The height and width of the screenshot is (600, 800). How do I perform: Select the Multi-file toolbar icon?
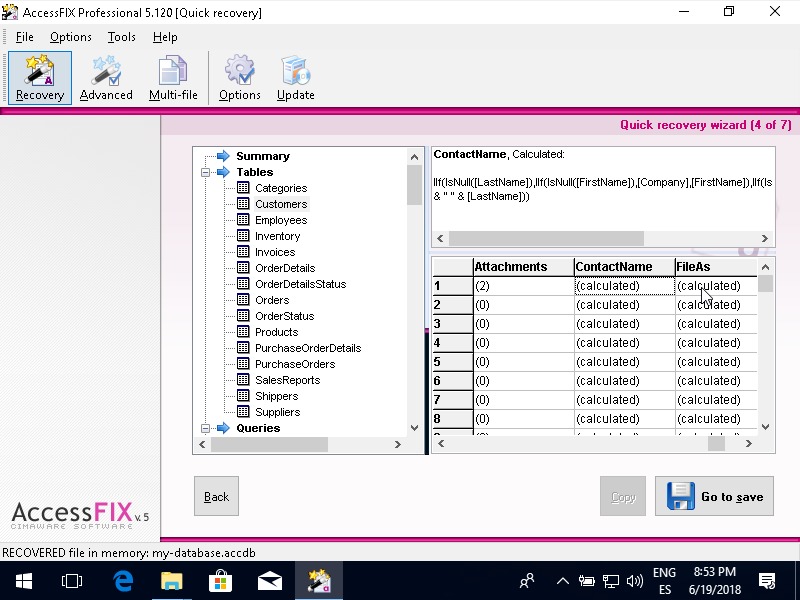[x=173, y=77]
